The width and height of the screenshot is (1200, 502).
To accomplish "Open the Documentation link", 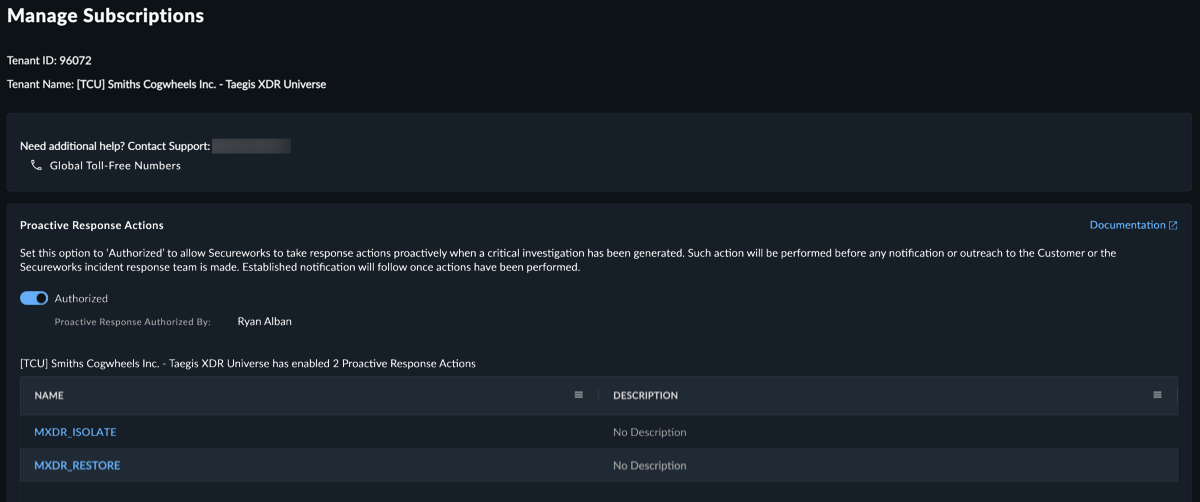I will [x=1127, y=225].
